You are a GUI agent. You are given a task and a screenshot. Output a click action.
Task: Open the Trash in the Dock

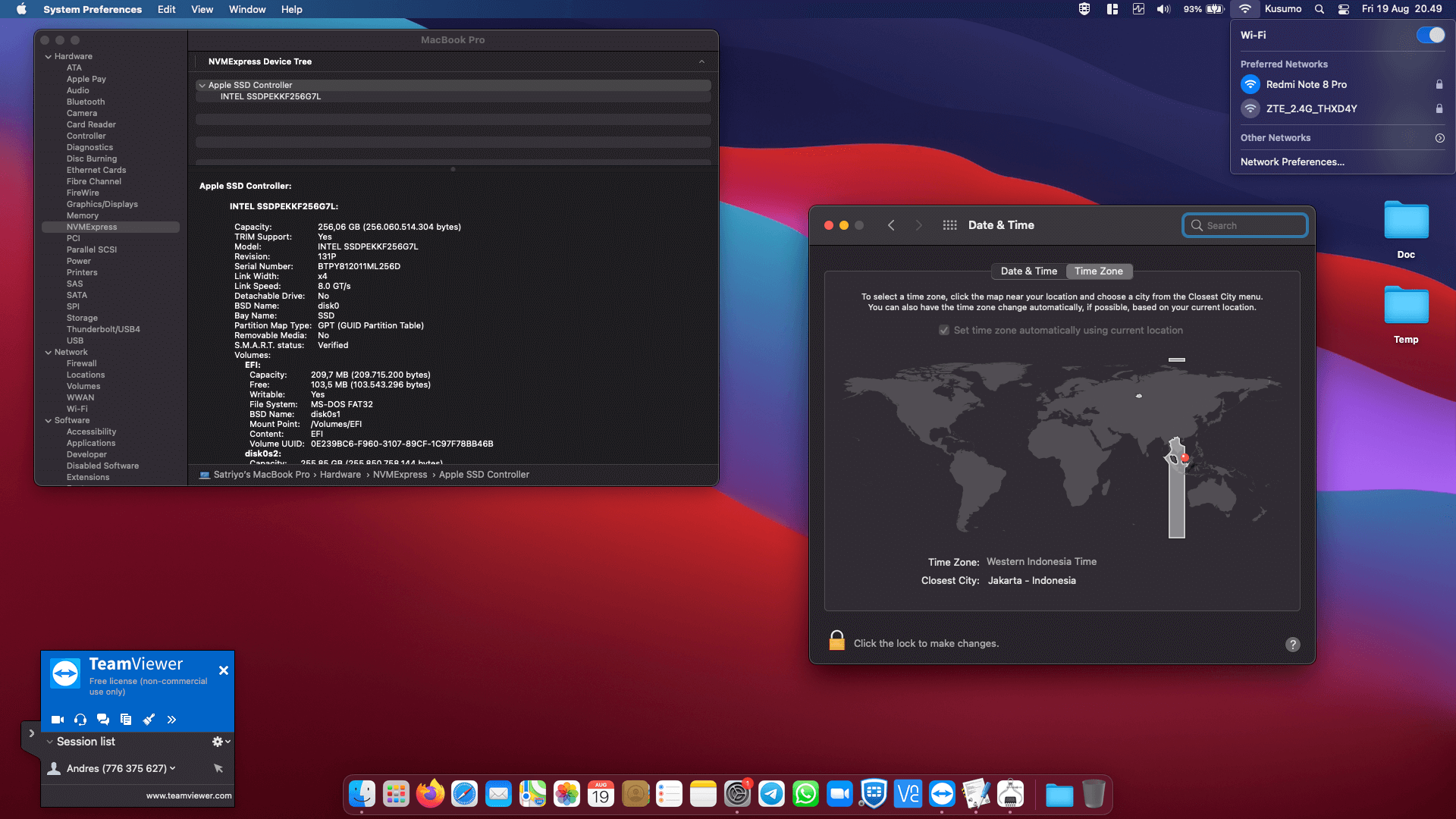click(1093, 794)
